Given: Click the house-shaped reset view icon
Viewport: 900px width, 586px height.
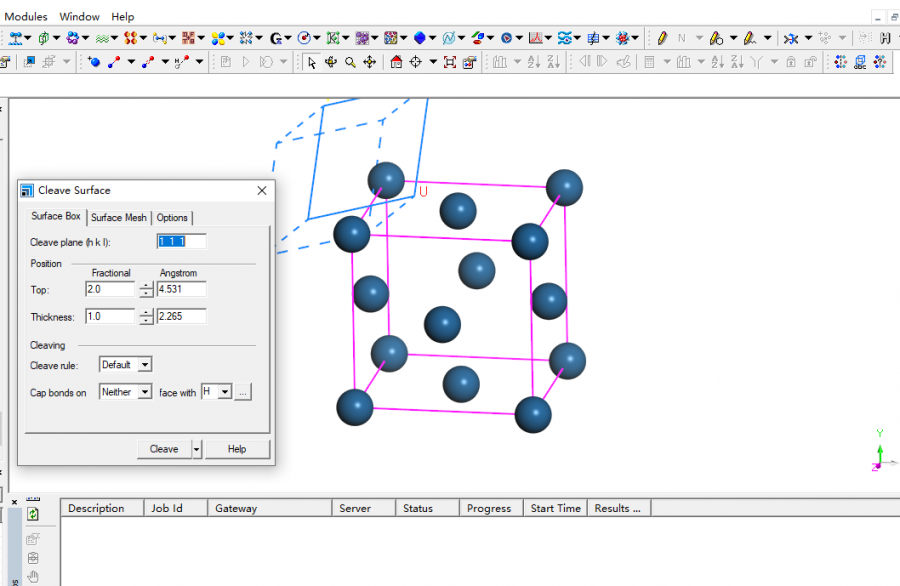Looking at the screenshot, I should click(396, 62).
